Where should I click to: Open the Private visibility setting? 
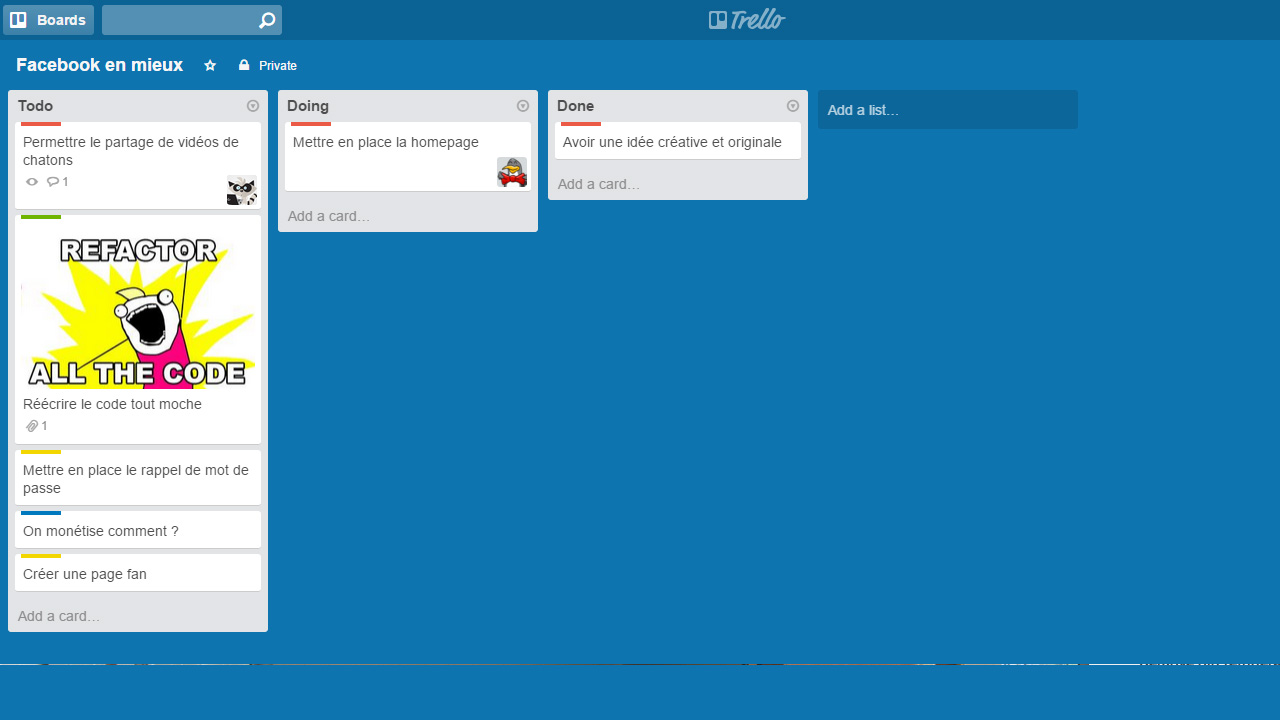[268, 65]
